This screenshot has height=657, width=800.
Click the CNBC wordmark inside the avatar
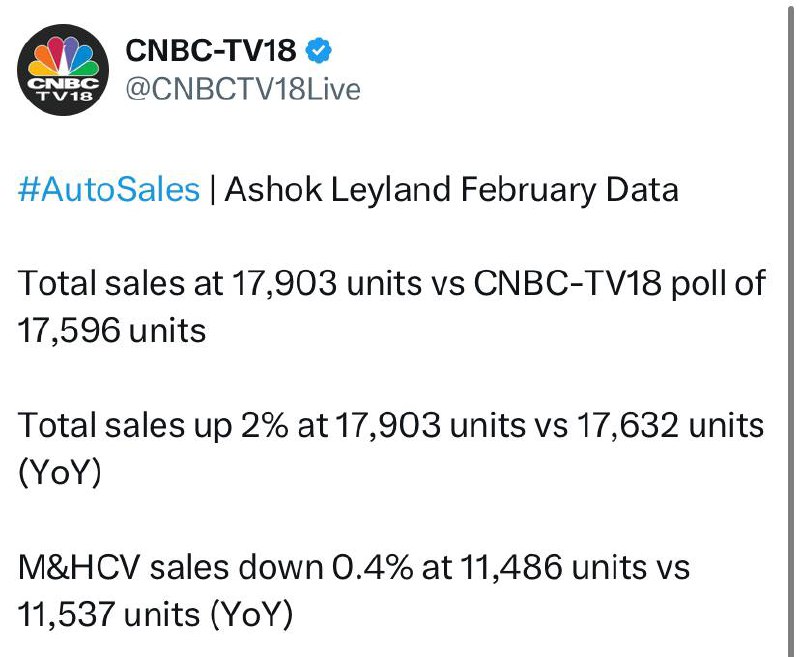(x=63, y=83)
